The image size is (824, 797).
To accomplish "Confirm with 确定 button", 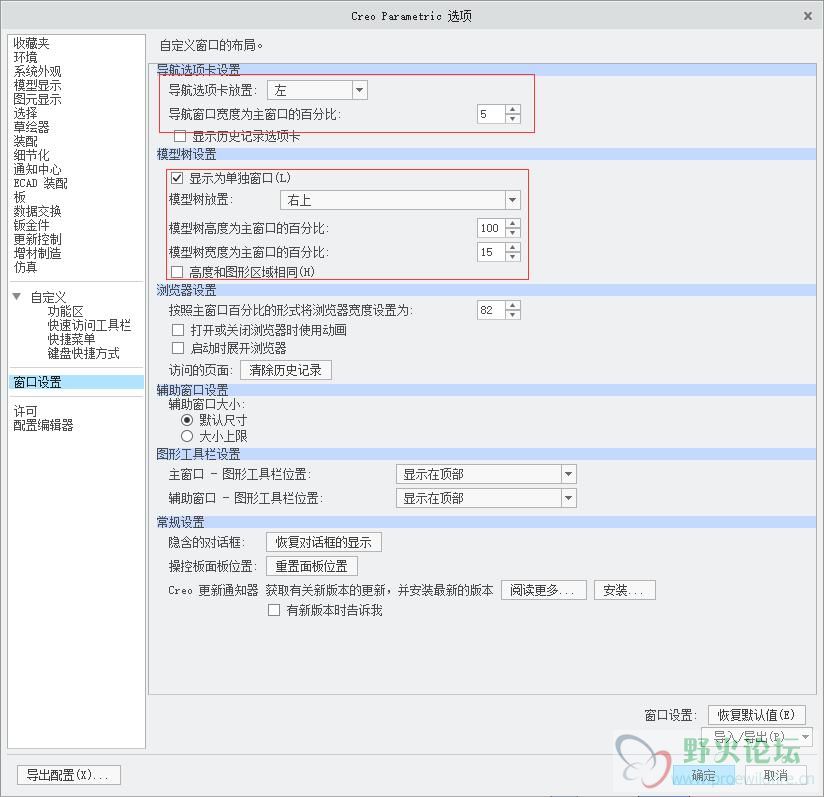I will click(704, 775).
